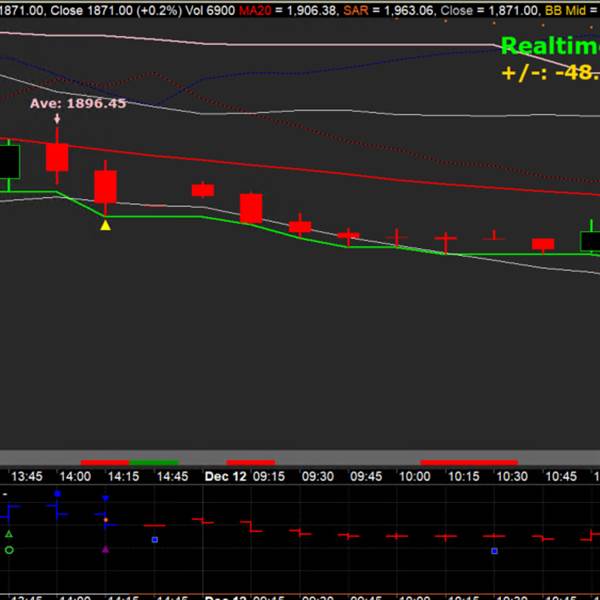Viewport: 600px width, 600px height.
Task: Click the green segment on the signal ribbon
Action: (x=154, y=462)
